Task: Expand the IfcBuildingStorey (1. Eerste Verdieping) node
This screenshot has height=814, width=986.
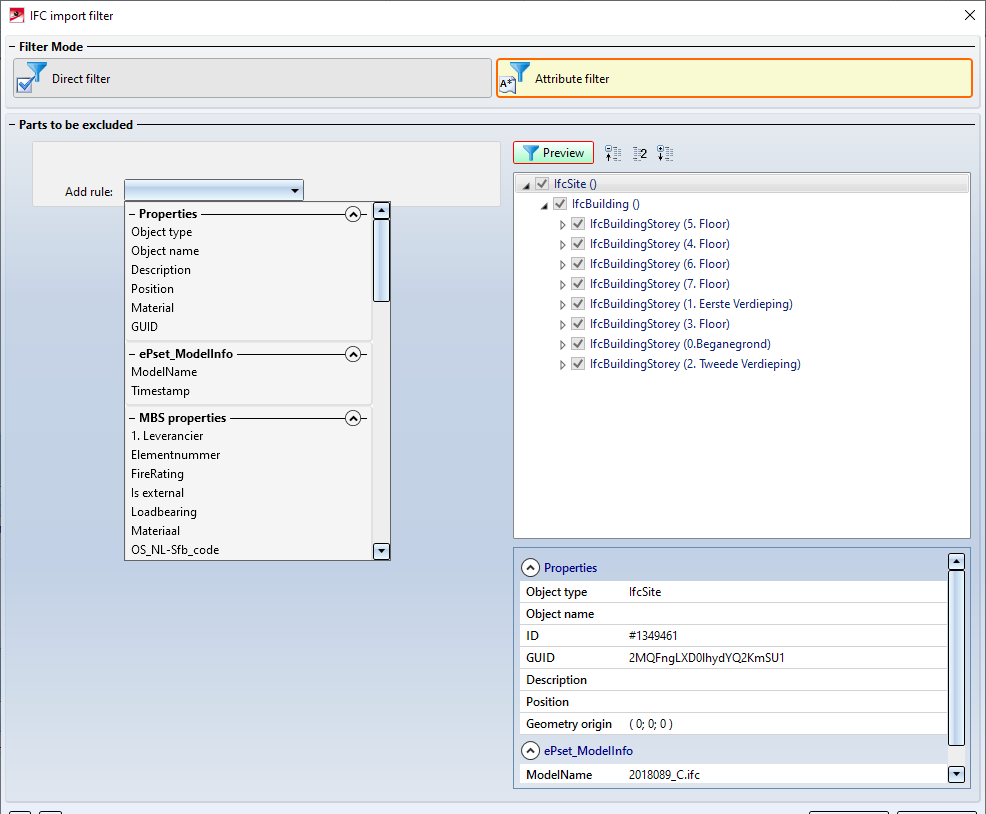Action: click(562, 304)
